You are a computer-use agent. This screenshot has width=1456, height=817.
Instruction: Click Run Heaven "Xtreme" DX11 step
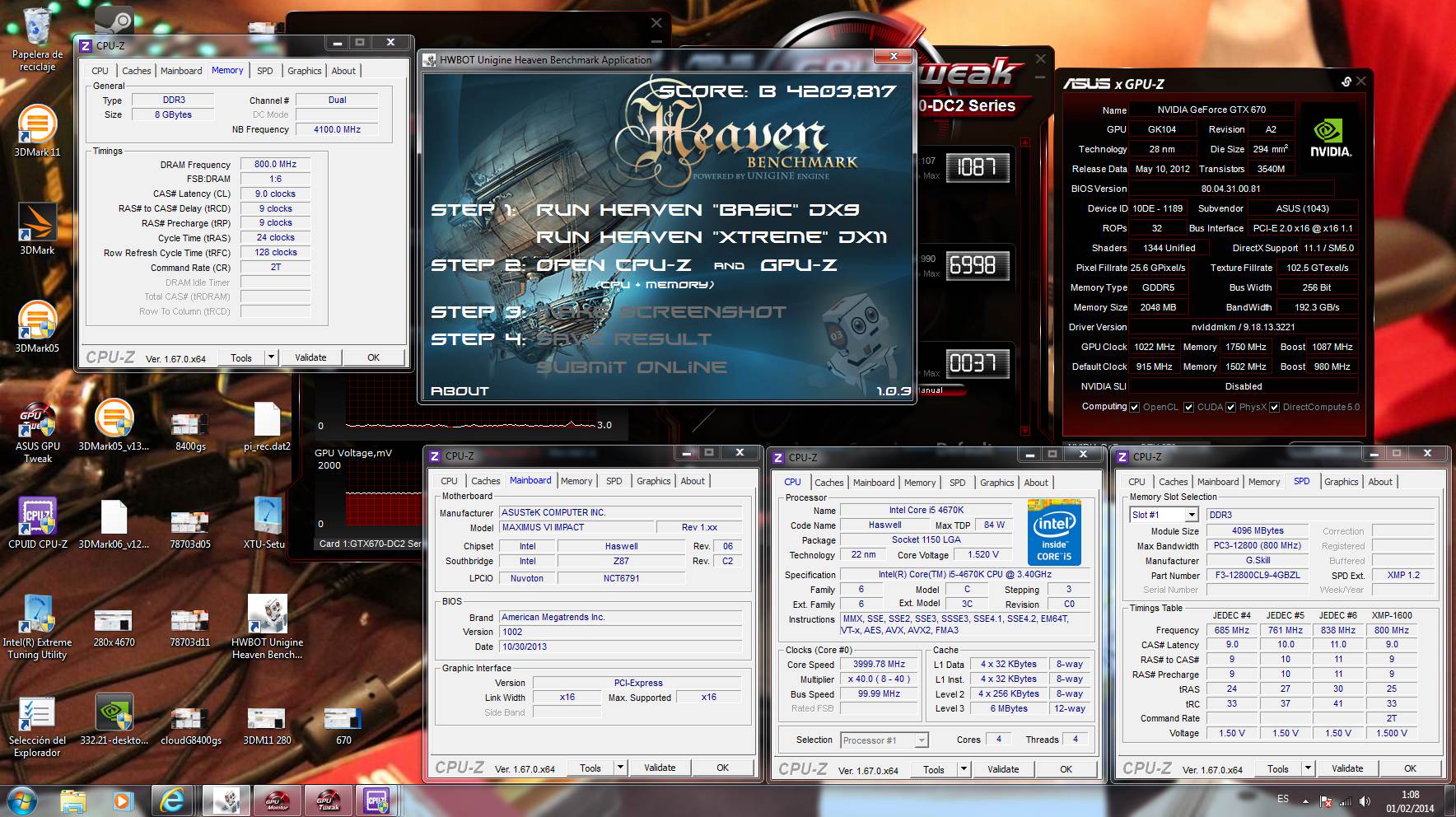pos(712,237)
